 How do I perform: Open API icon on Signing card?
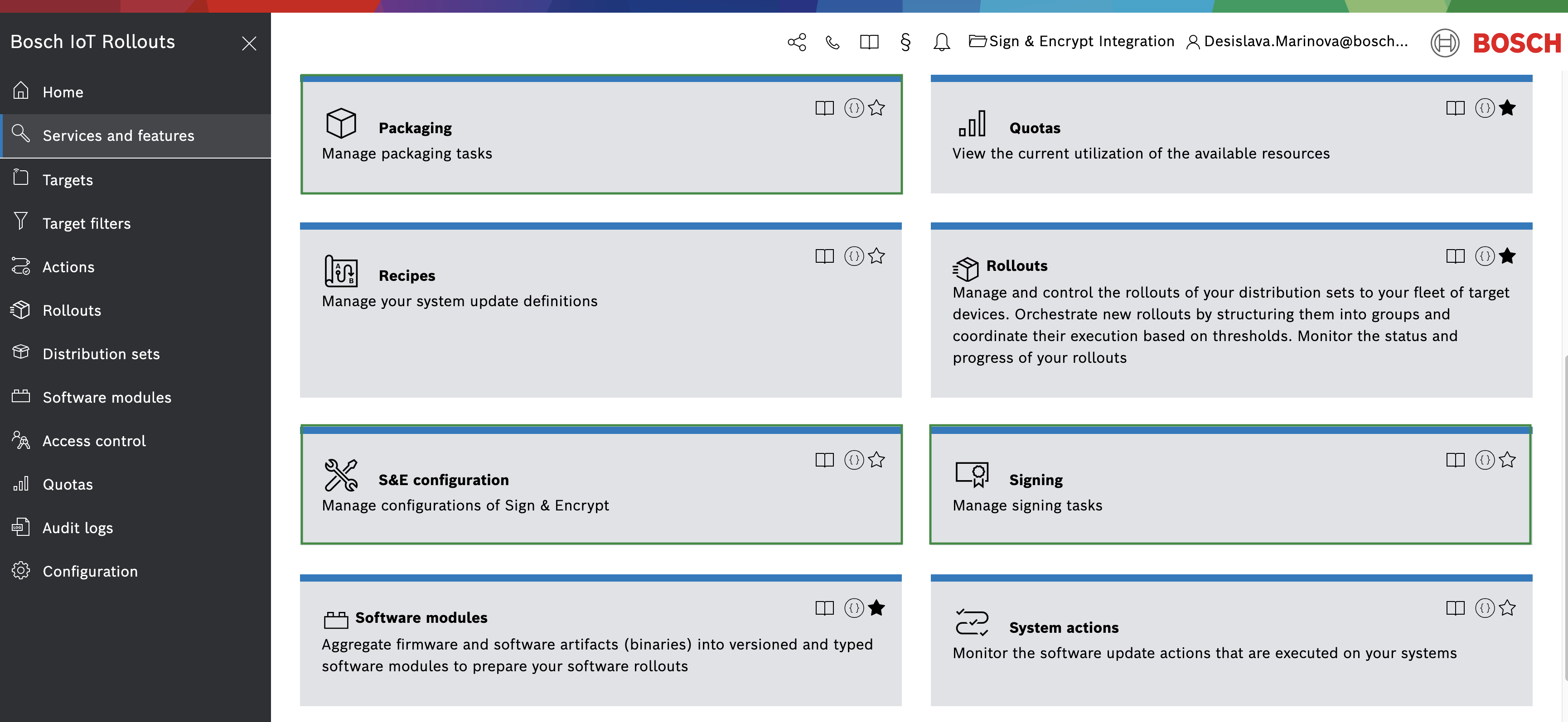tap(1485, 460)
